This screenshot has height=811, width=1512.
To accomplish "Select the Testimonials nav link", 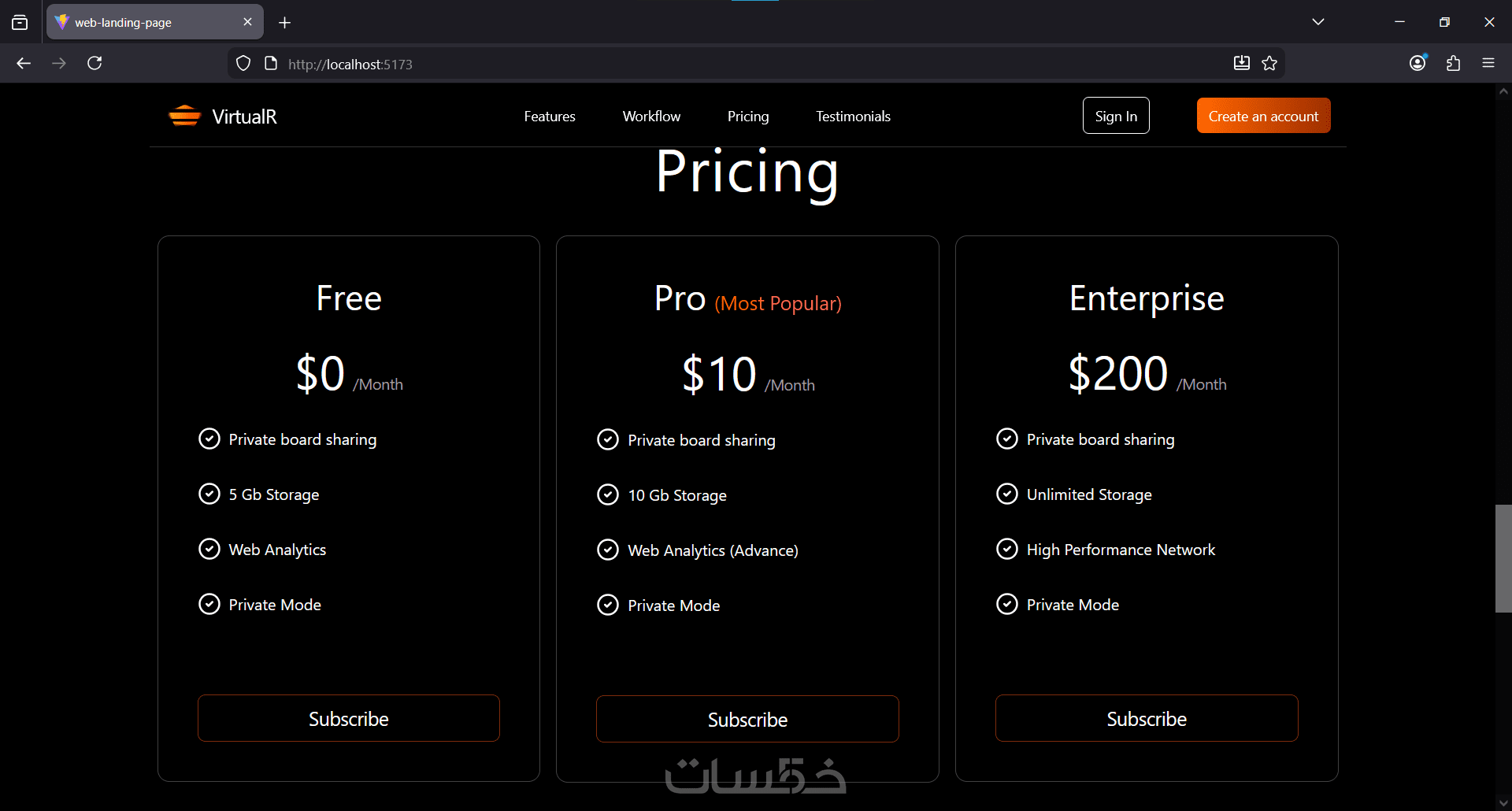I will 853,117.
